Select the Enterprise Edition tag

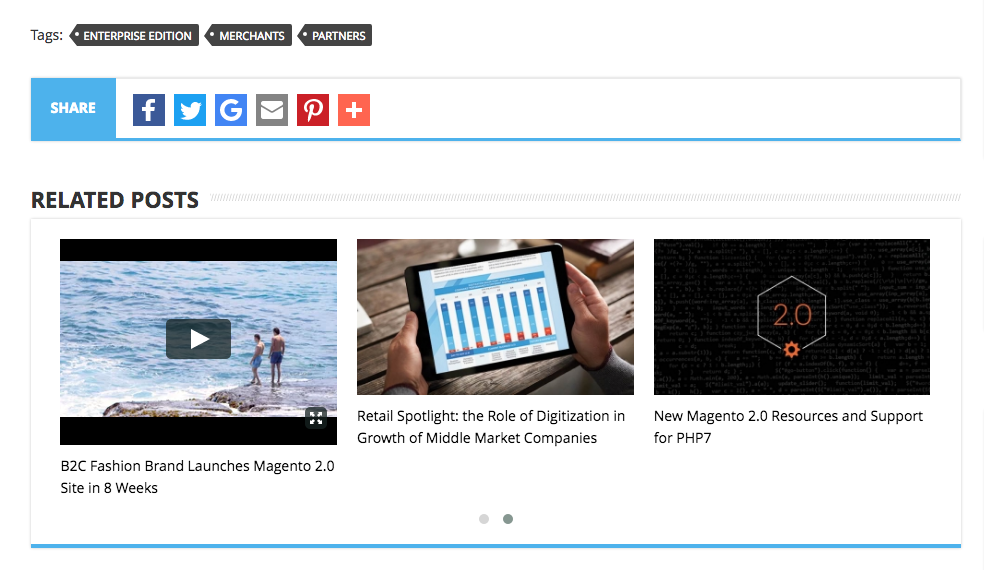pyautogui.click(x=136, y=36)
